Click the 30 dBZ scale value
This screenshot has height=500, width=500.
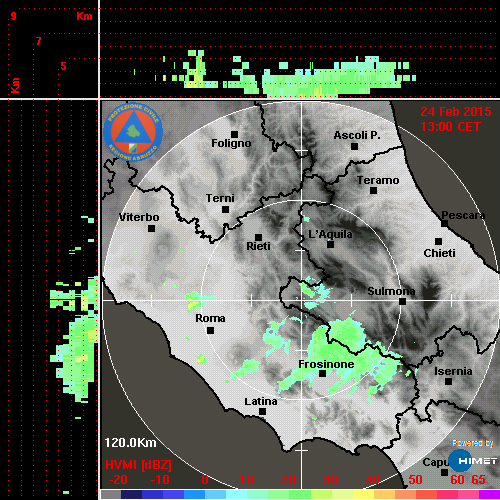point(330,480)
